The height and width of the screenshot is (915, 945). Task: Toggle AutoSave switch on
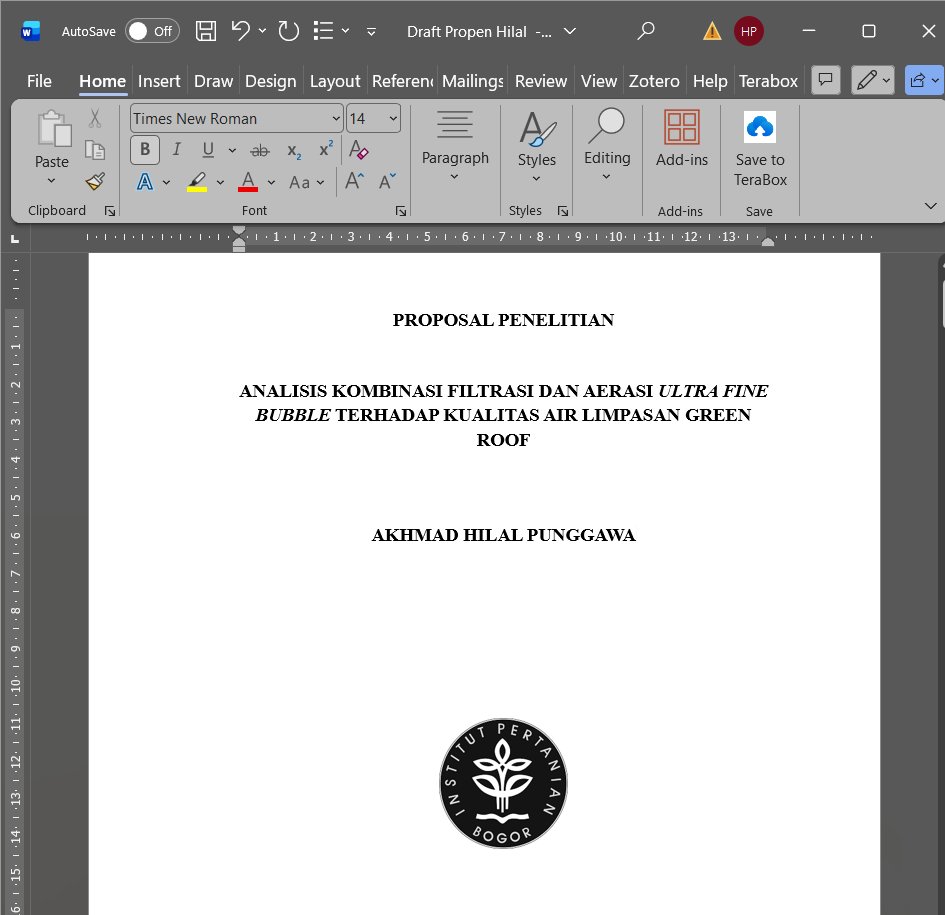(152, 31)
